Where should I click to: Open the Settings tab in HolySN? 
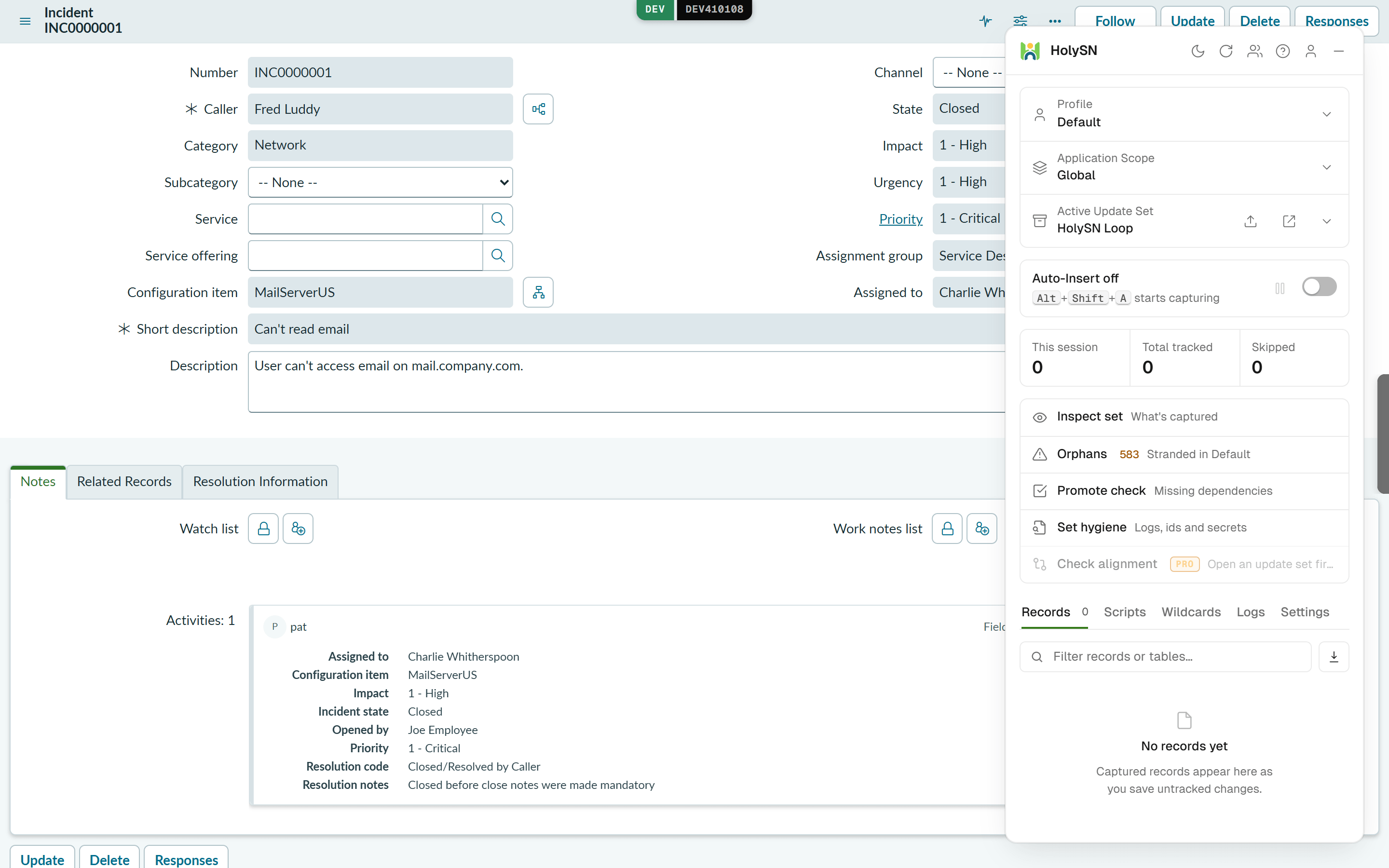tap(1305, 612)
